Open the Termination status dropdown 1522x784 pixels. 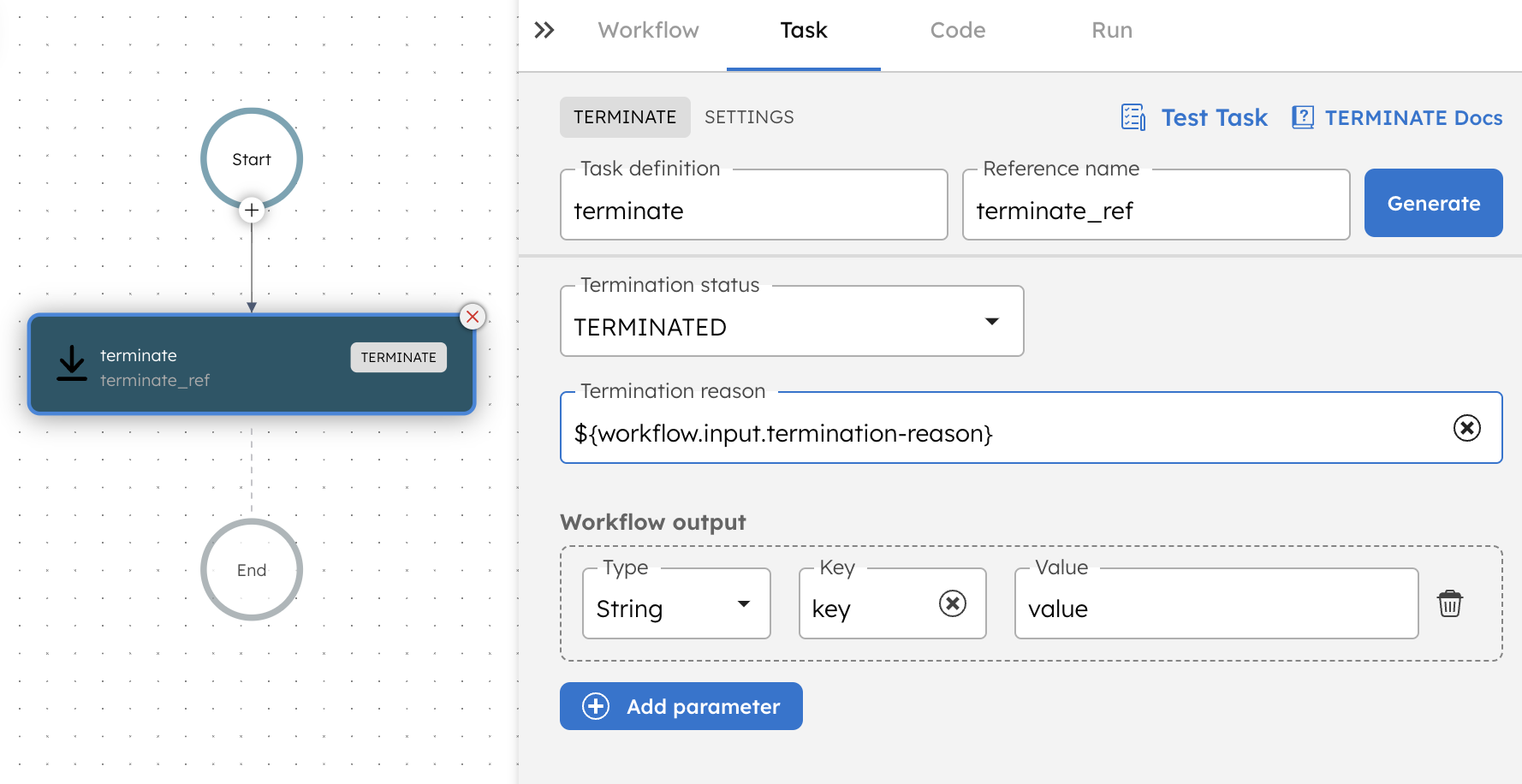pyautogui.click(x=792, y=321)
